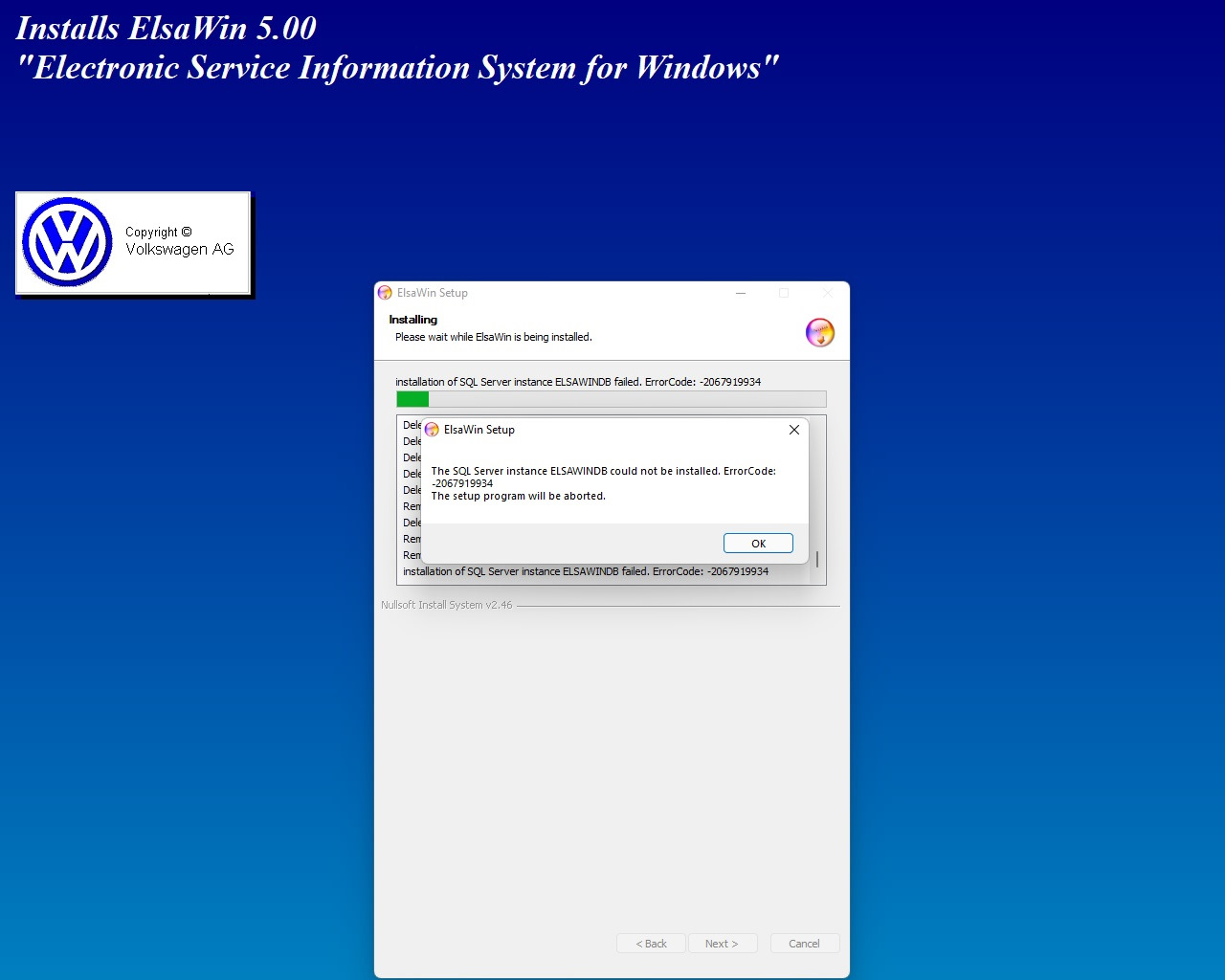Click the Volkswagen VW logo
This screenshot has width=1225, height=980.
[x=67, y=242]
